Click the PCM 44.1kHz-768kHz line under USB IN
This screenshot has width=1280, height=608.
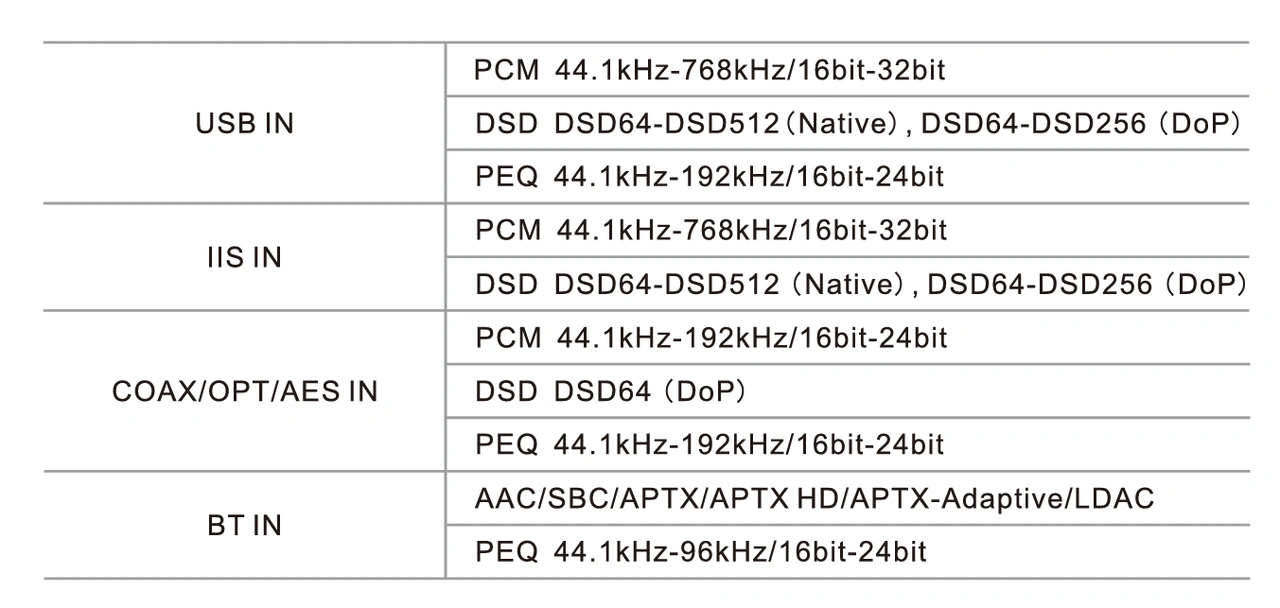(x=710, y=70)
